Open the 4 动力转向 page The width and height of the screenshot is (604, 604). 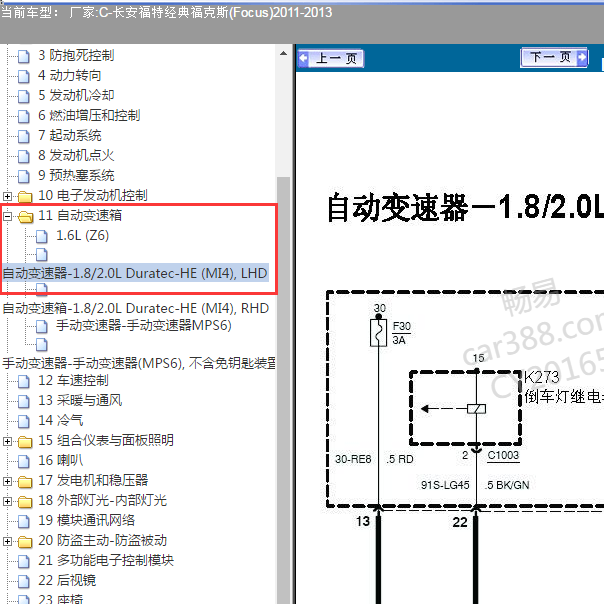70,76
